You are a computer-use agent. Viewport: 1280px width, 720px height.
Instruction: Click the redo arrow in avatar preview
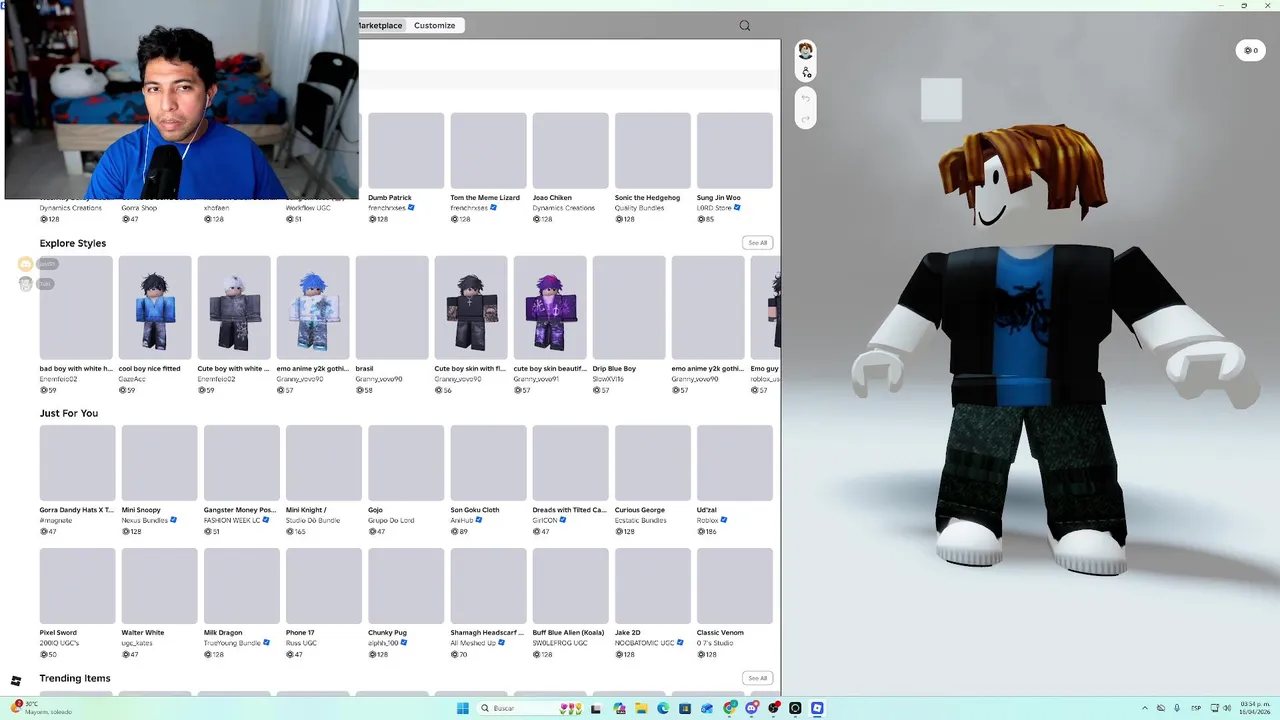click(x=805, y=119)
